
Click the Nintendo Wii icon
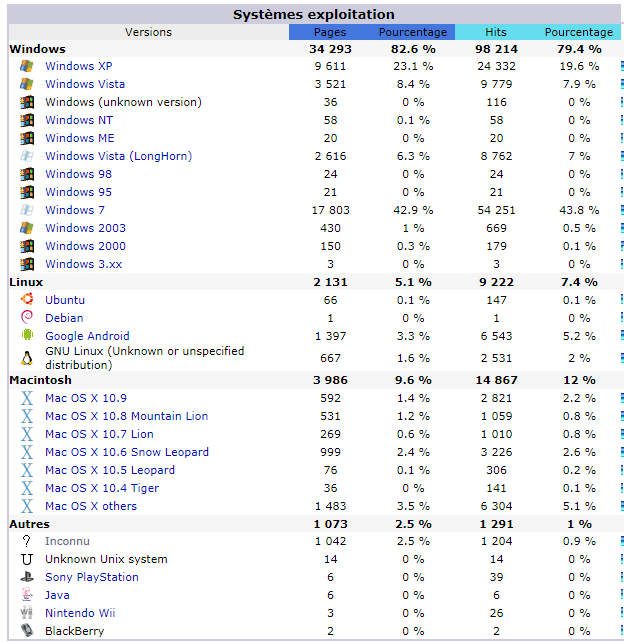[x=27, y=613]
